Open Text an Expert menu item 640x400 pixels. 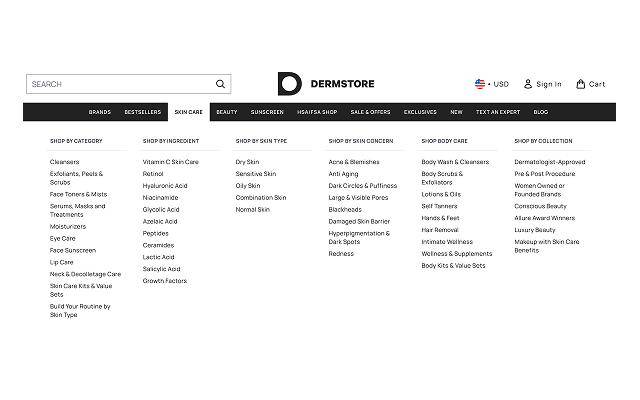[x=498, y=112]
